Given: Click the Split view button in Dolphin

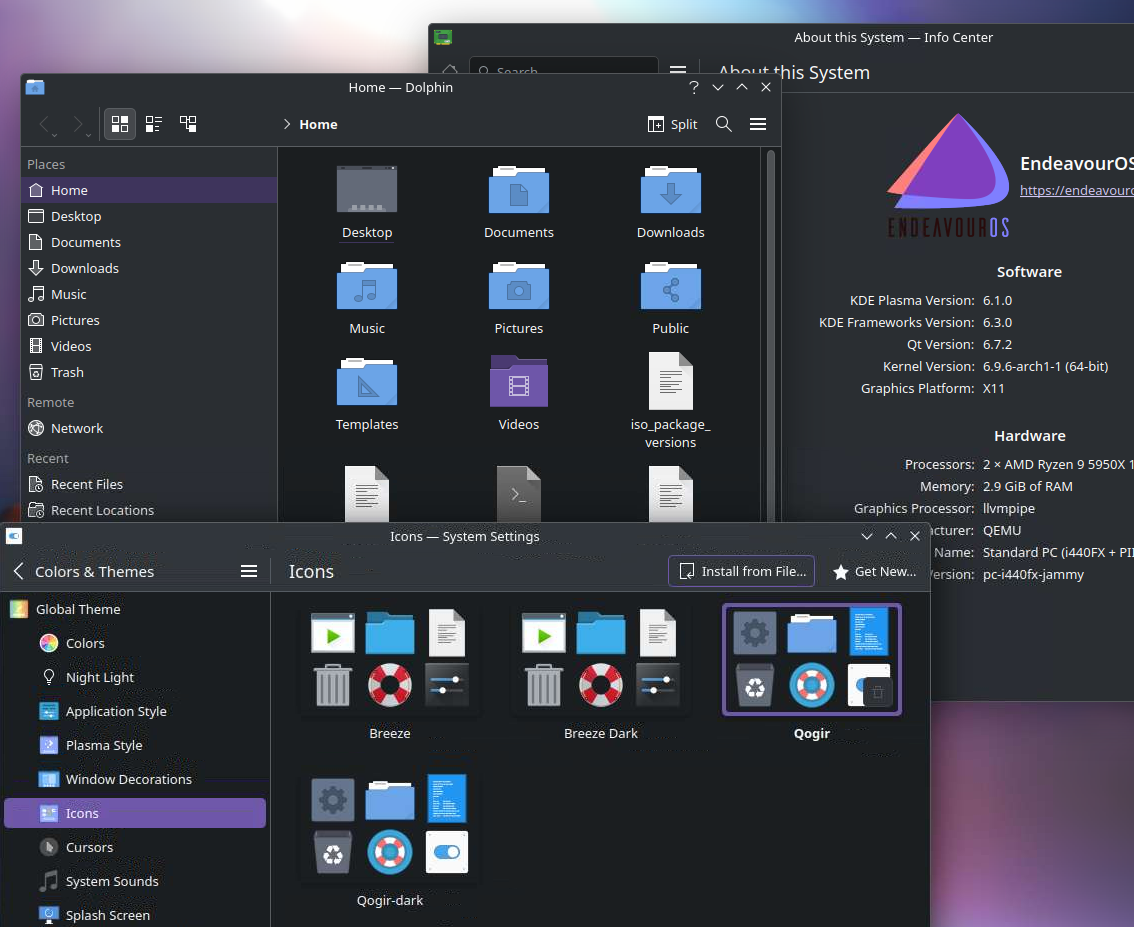Looking at the screenshot, I should [x=673, y=124].
